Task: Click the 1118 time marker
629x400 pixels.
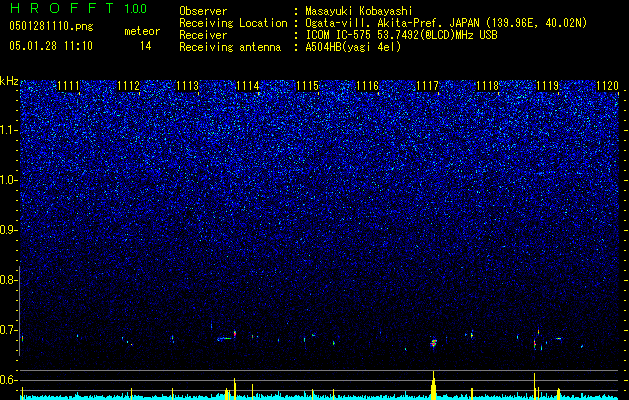Action: pyautogui.click(x=487, y=86)
